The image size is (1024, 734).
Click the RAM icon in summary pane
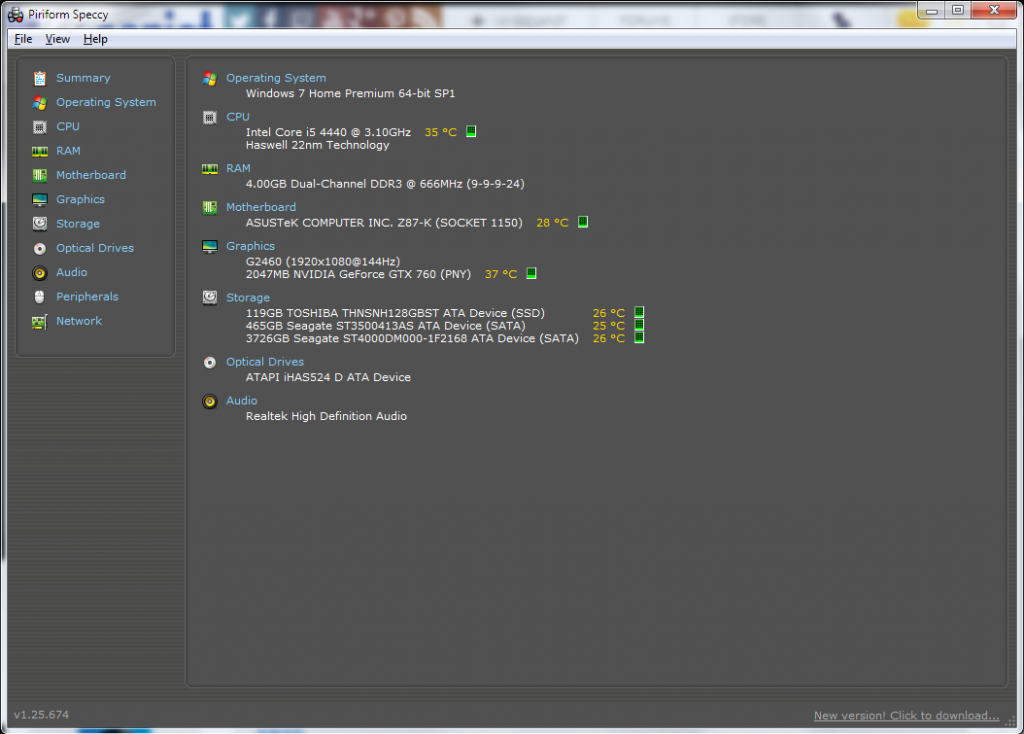click(210, 169)
